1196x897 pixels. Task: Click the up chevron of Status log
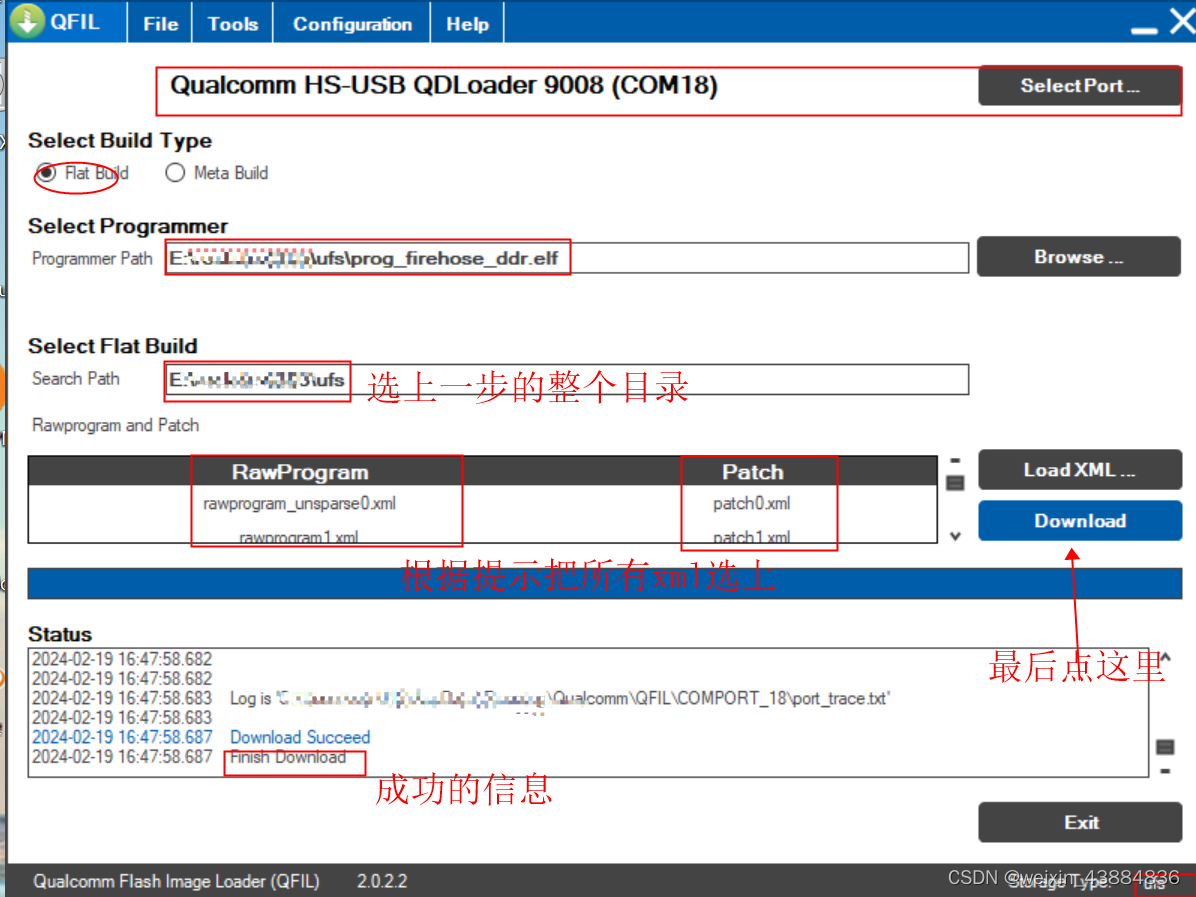(1165, 657)
